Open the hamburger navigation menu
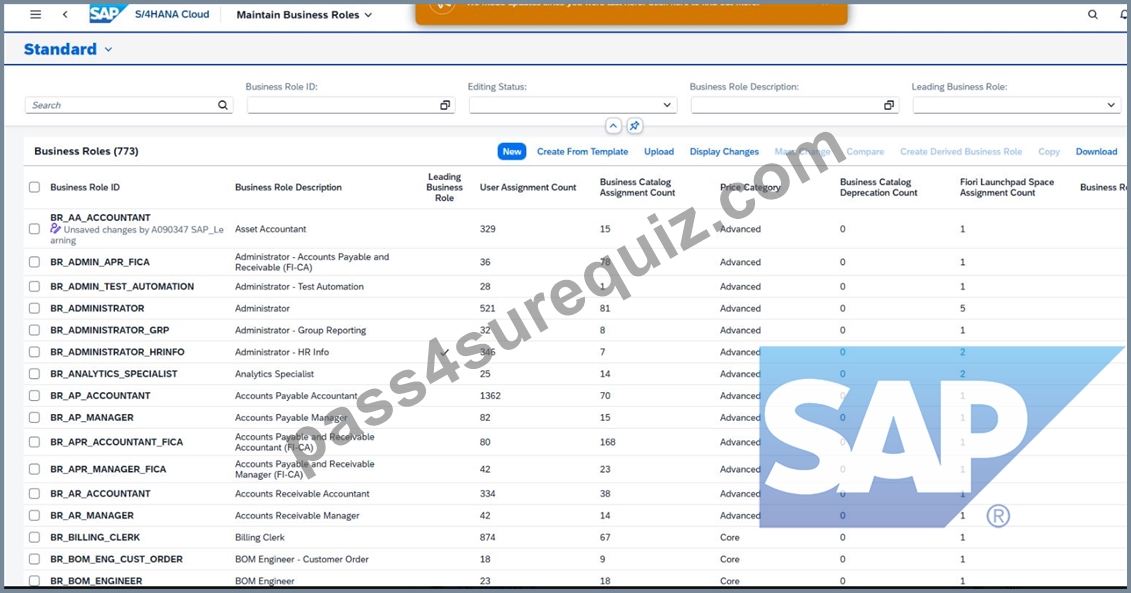 (35, 14)
